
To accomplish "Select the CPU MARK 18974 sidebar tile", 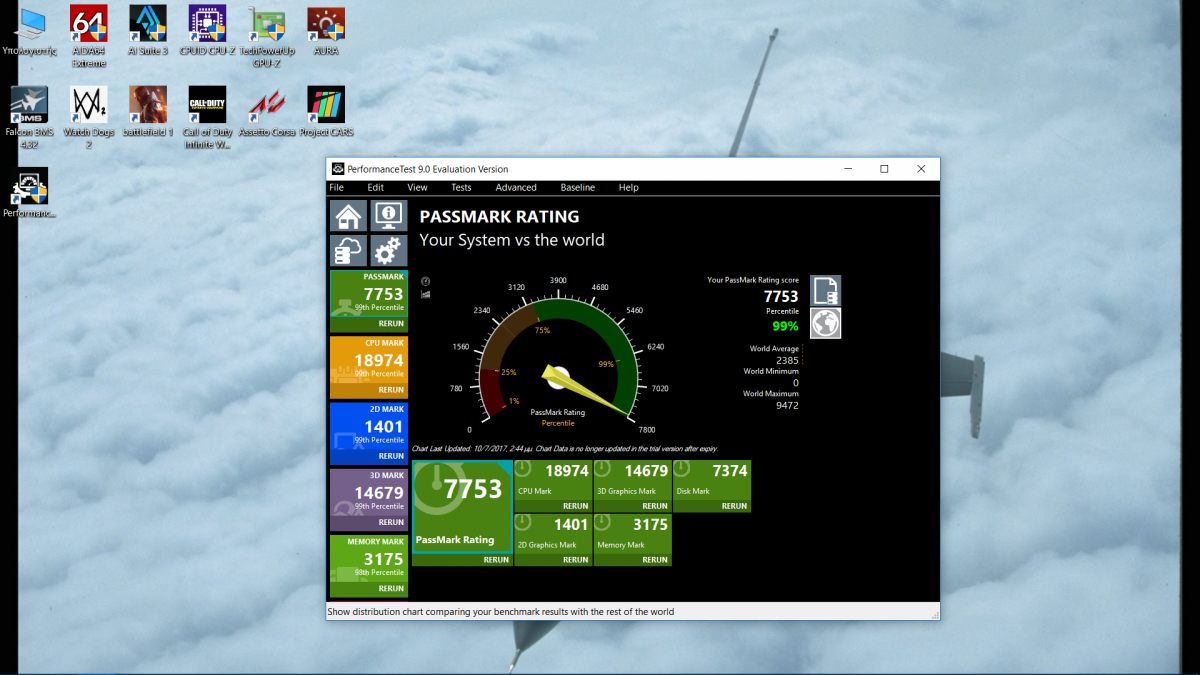I will pos(369,360).
